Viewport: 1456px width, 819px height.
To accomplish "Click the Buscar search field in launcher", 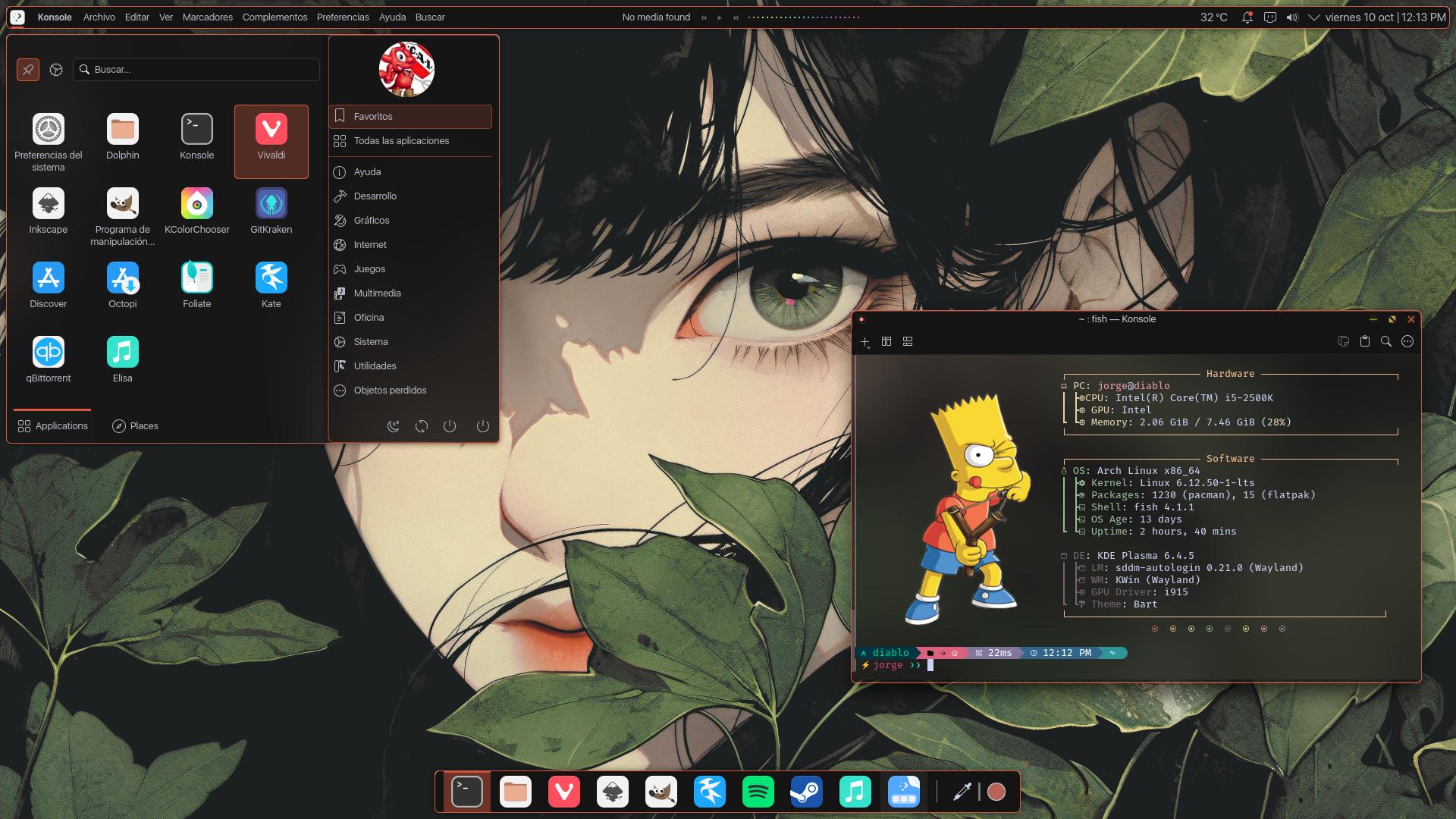I will [197, 70].
